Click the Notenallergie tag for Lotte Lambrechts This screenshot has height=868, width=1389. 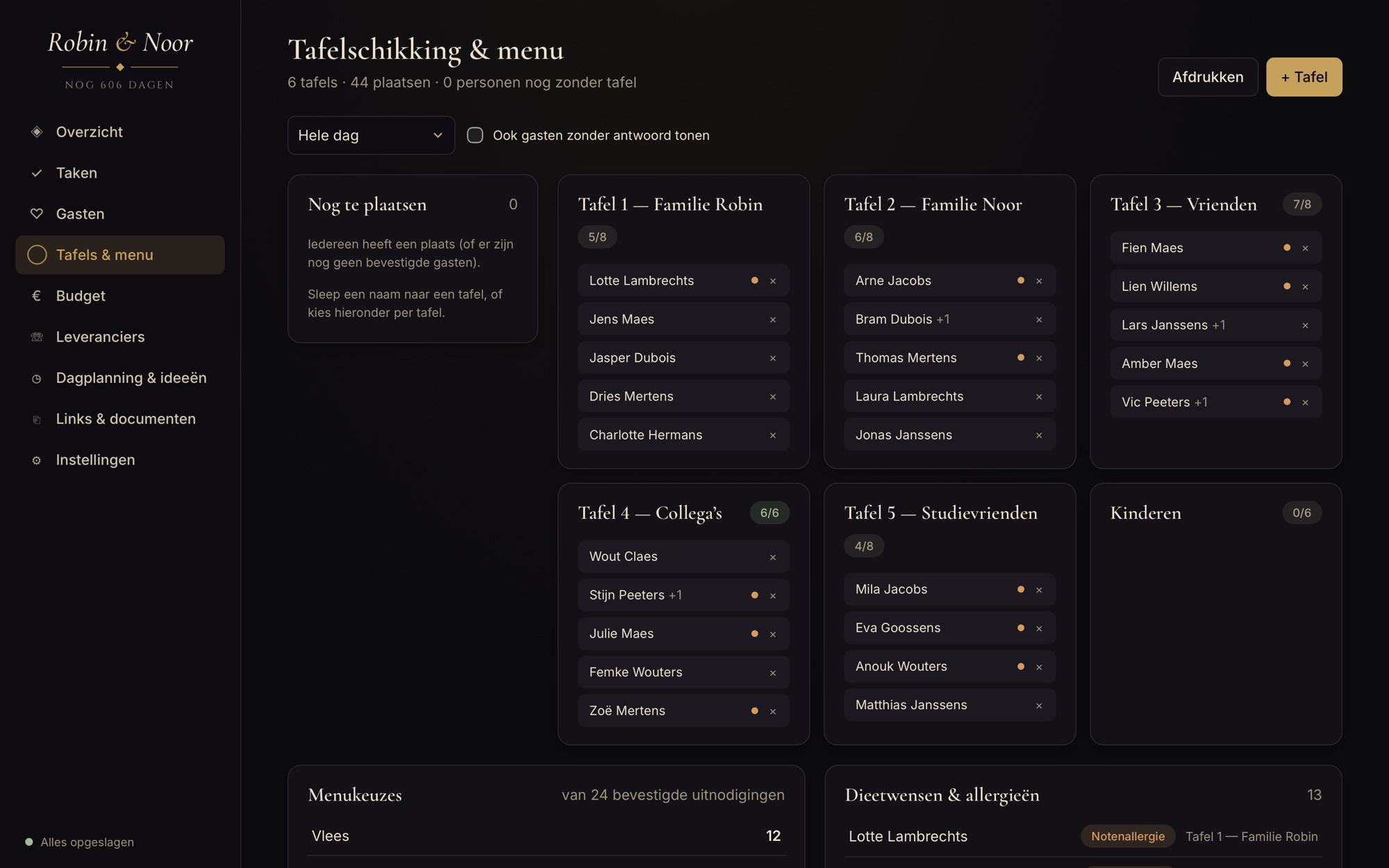pos(1127,836)
